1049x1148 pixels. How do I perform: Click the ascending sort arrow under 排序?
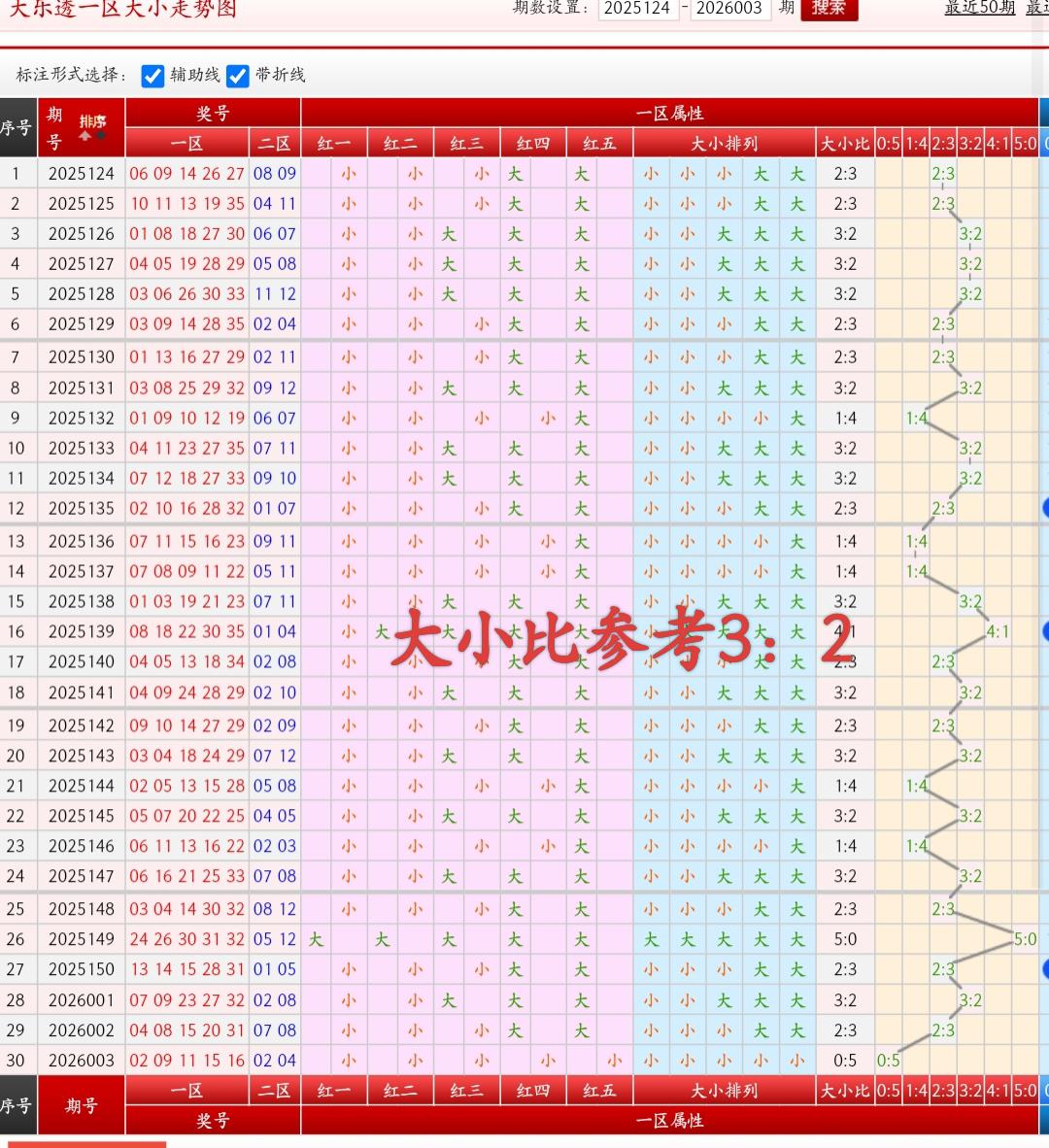coord(85,137)
